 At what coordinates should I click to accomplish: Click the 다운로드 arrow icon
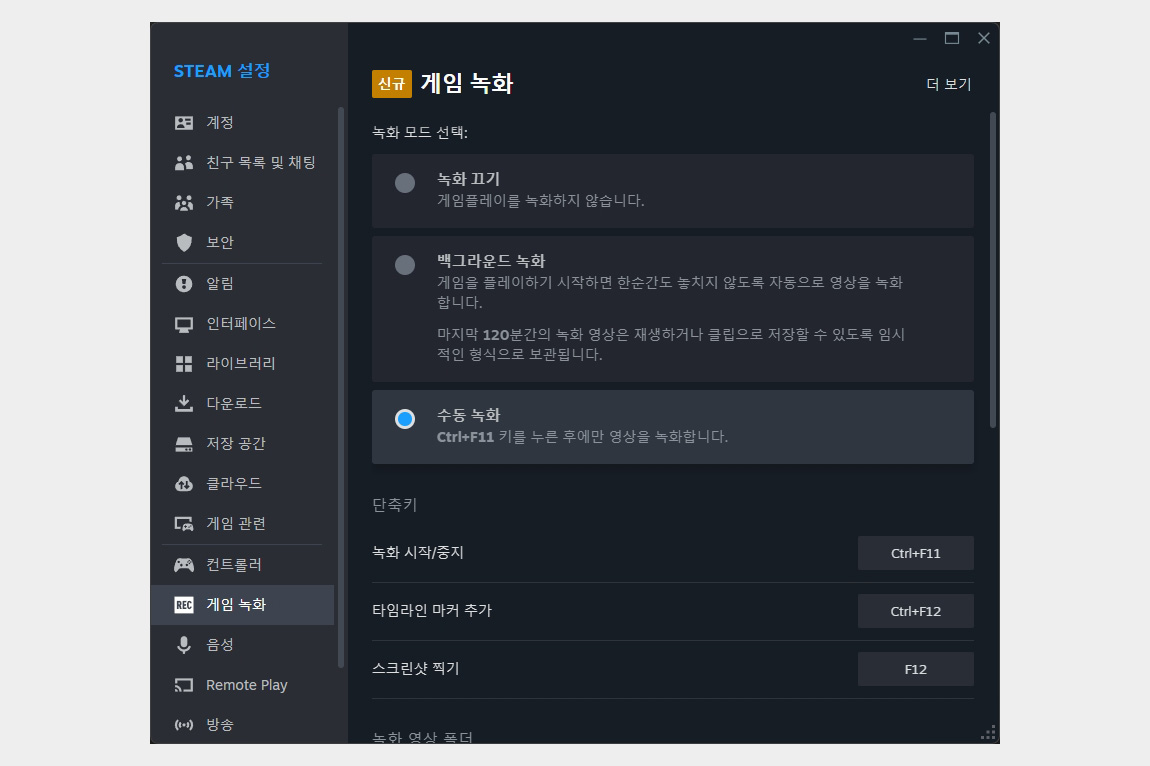pos(184,404)
